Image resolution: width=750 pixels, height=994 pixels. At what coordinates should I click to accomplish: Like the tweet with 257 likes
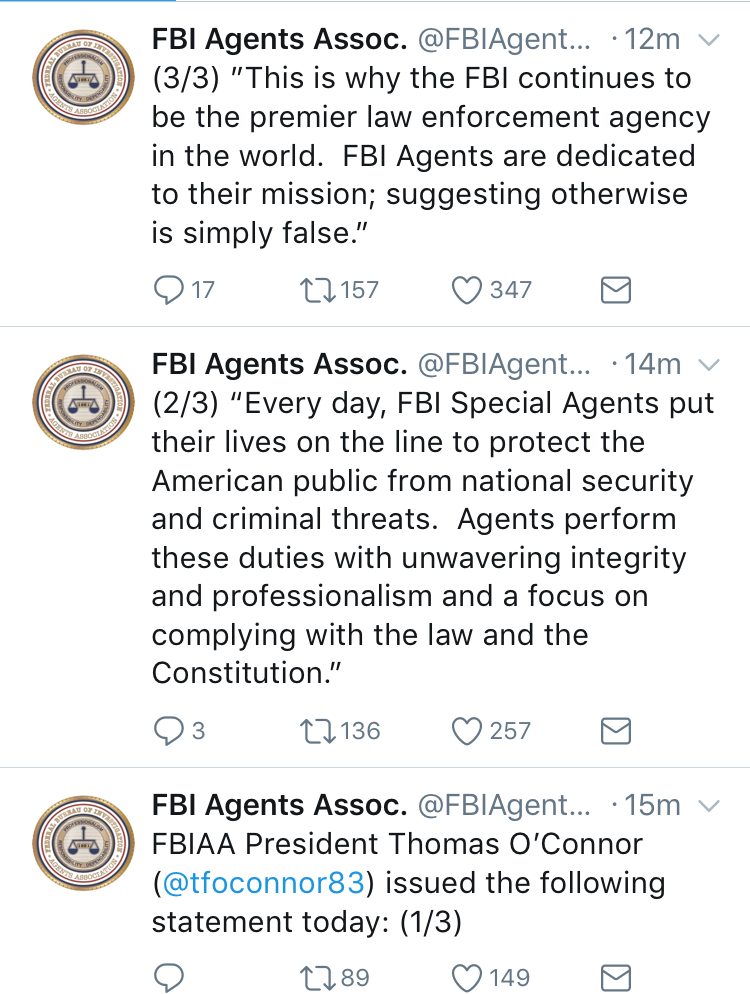point(468,731)
